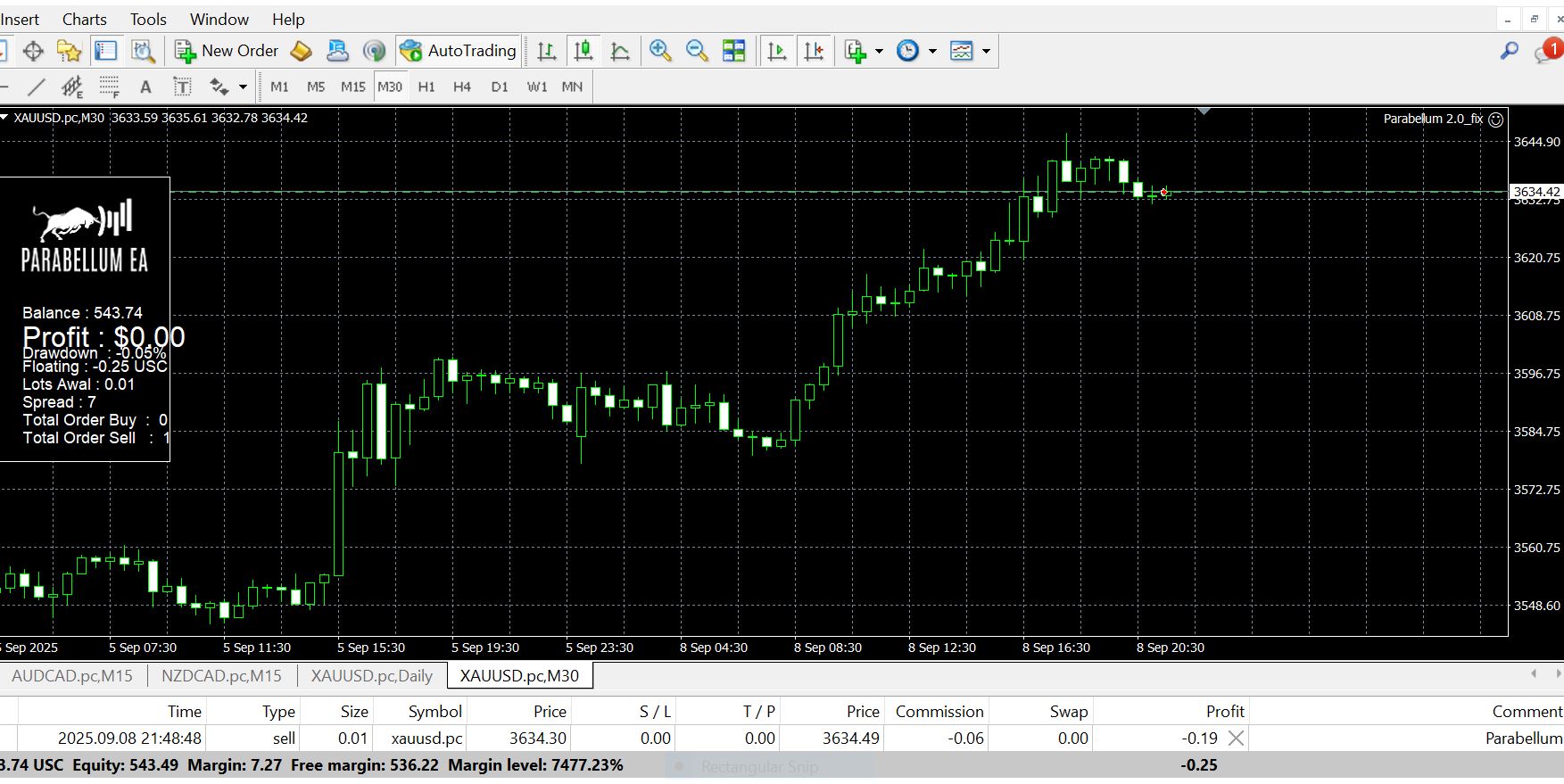The height and width of the screenshot is (784, 1564).
Task: Switch to XAUUSD.pc,Daily chart tab
Action: [371, 675]
